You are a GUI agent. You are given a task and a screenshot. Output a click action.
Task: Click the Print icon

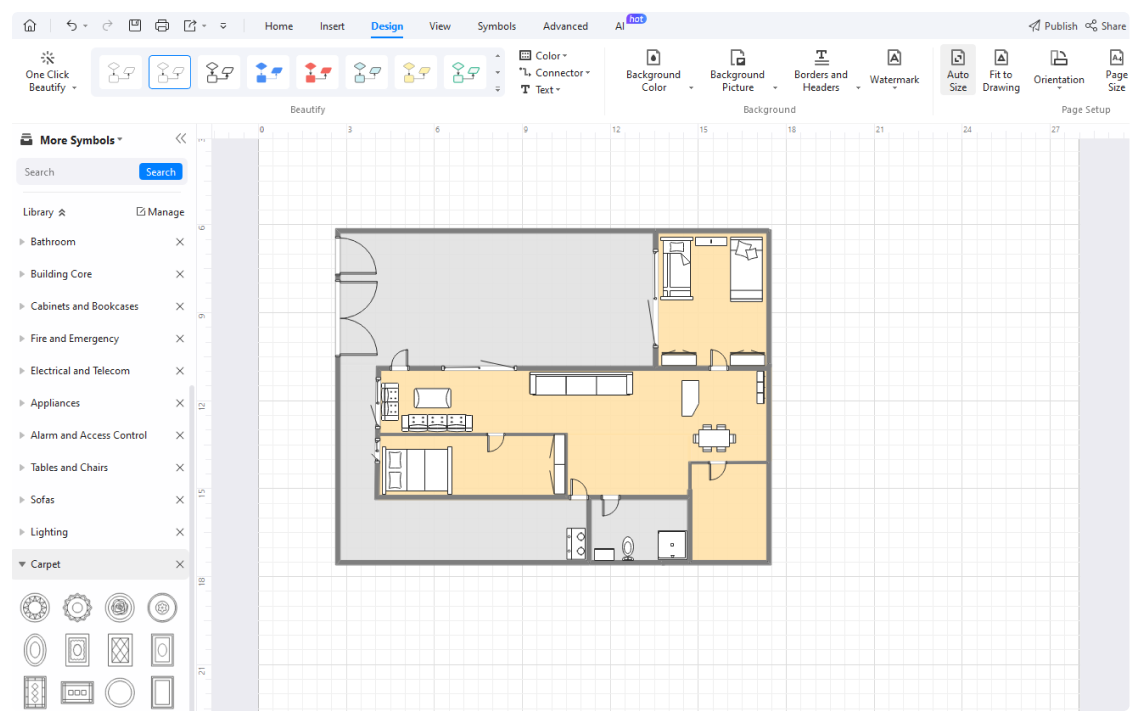coord(161,26)
